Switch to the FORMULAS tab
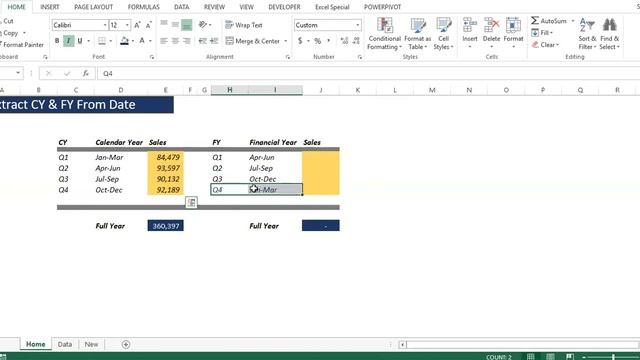 pyautogui.click(x=143, y=7)
